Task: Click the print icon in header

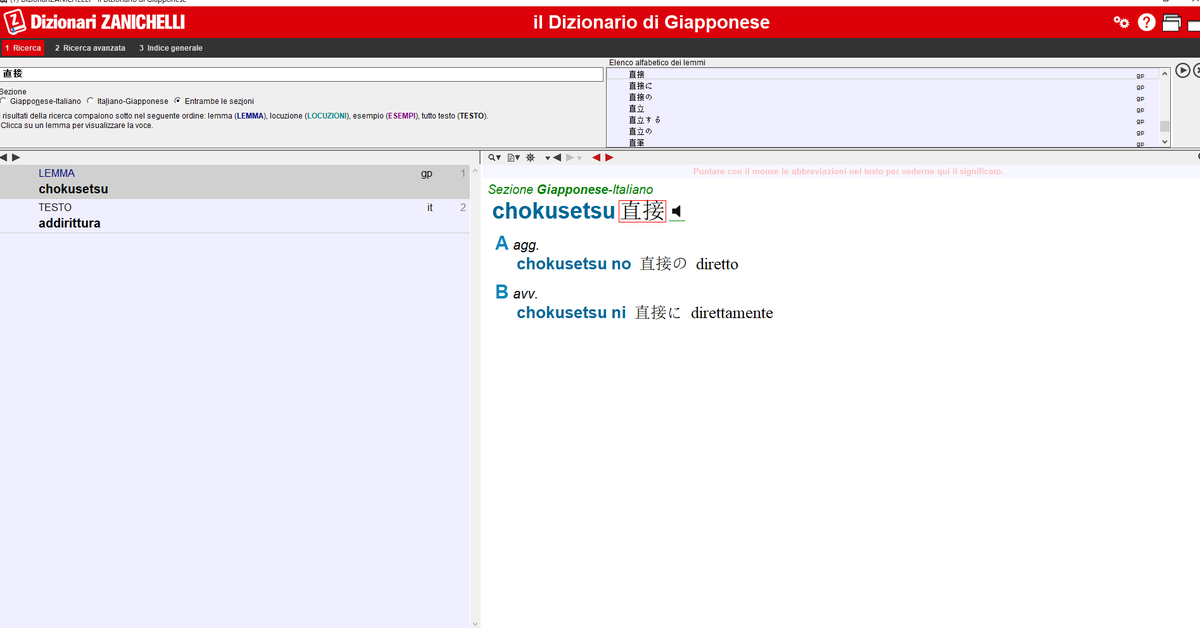Action: point(1172,22)
